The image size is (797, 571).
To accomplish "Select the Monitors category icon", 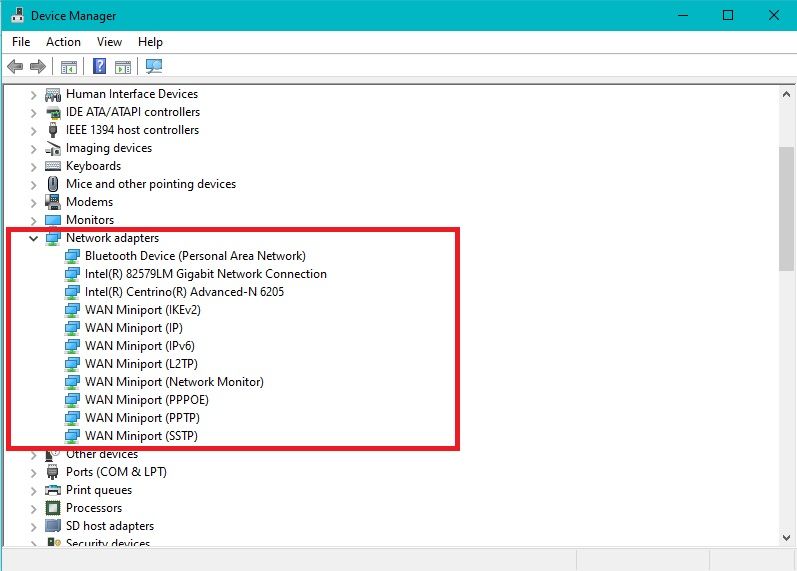I will [53, 220].
